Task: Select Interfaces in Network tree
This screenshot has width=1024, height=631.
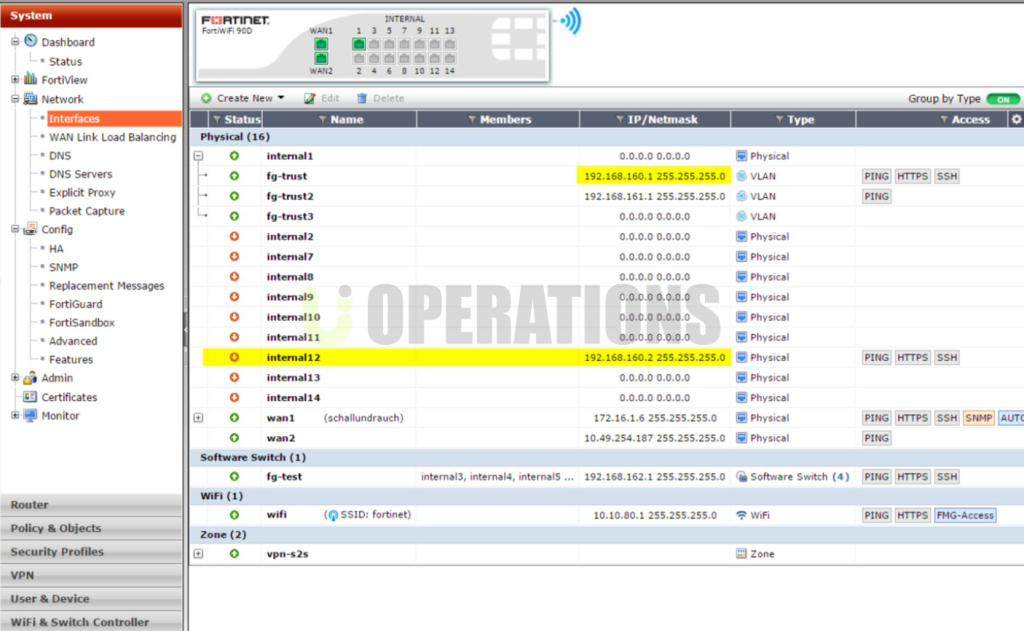Action: pyautogui.click(x=74, y=118)
